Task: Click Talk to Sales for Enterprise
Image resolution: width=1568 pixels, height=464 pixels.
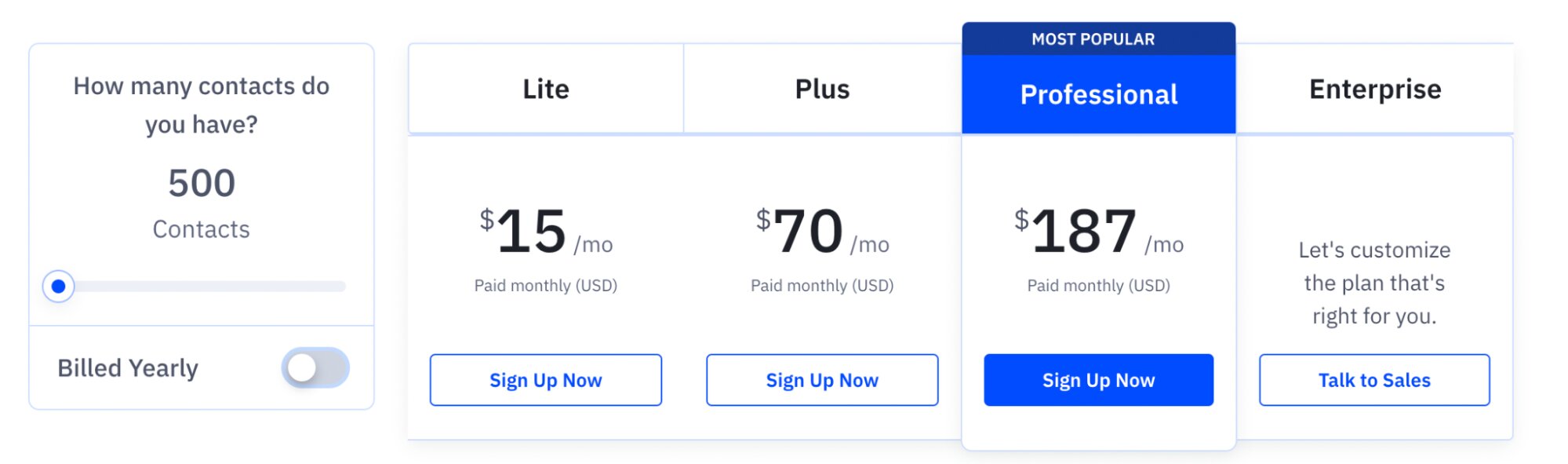Action: tap(1374, 380)
